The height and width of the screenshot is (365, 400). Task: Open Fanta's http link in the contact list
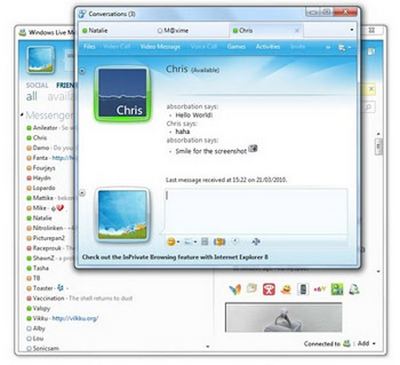tap(65, 158)
